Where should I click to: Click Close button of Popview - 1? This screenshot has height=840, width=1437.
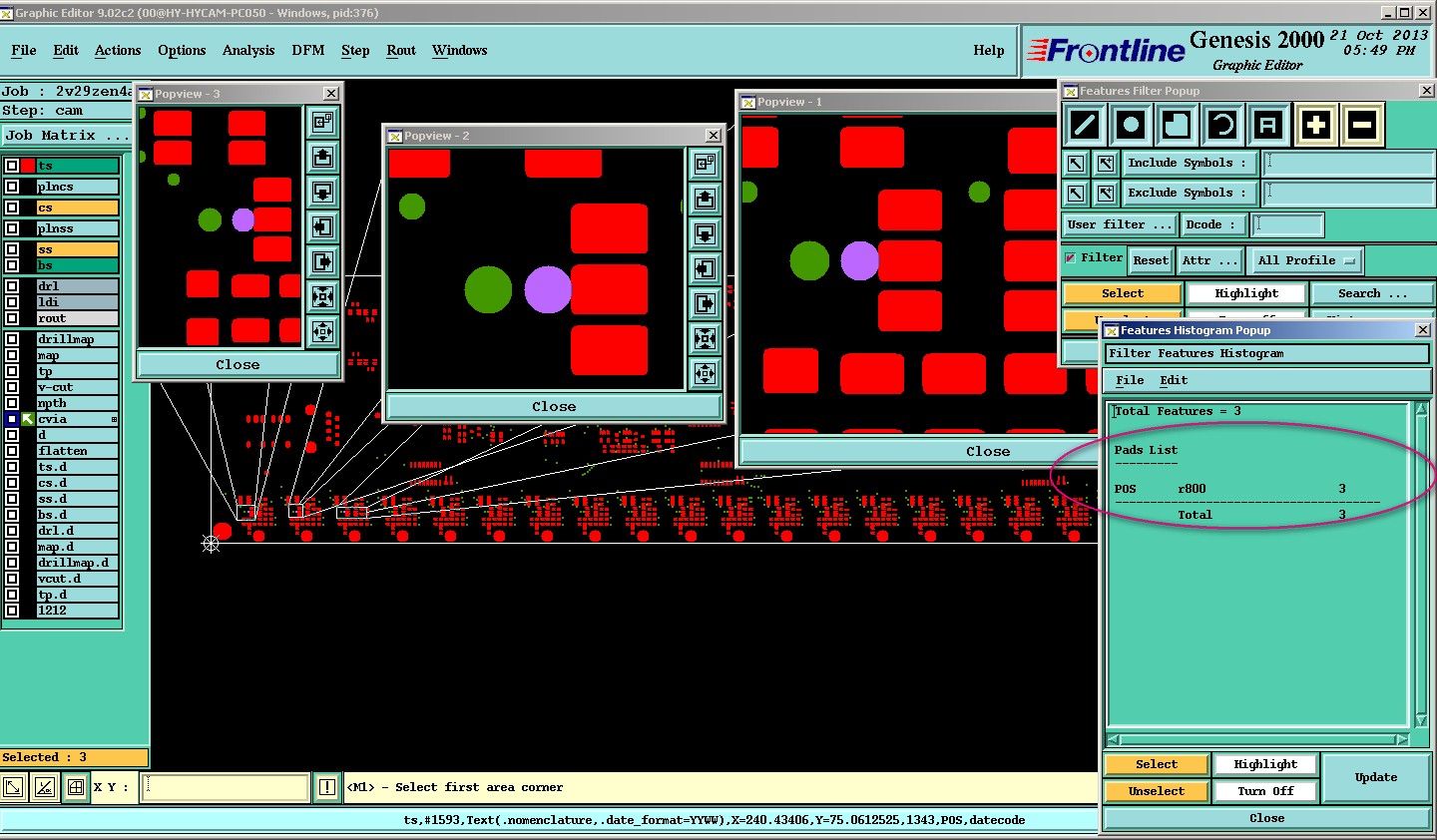tap(988, 451)
